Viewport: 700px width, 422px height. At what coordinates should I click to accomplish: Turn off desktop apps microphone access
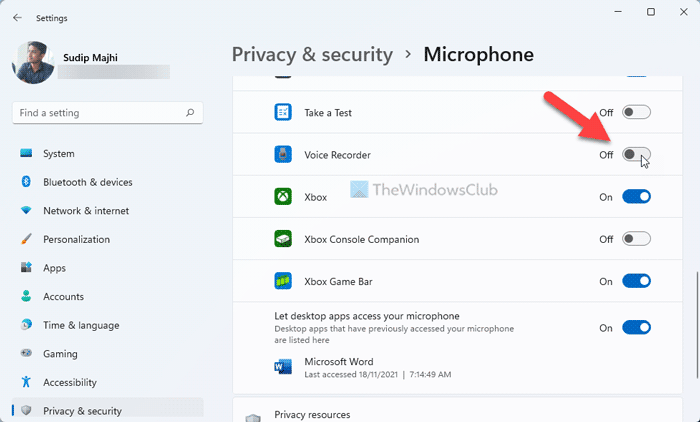(636, 327)
